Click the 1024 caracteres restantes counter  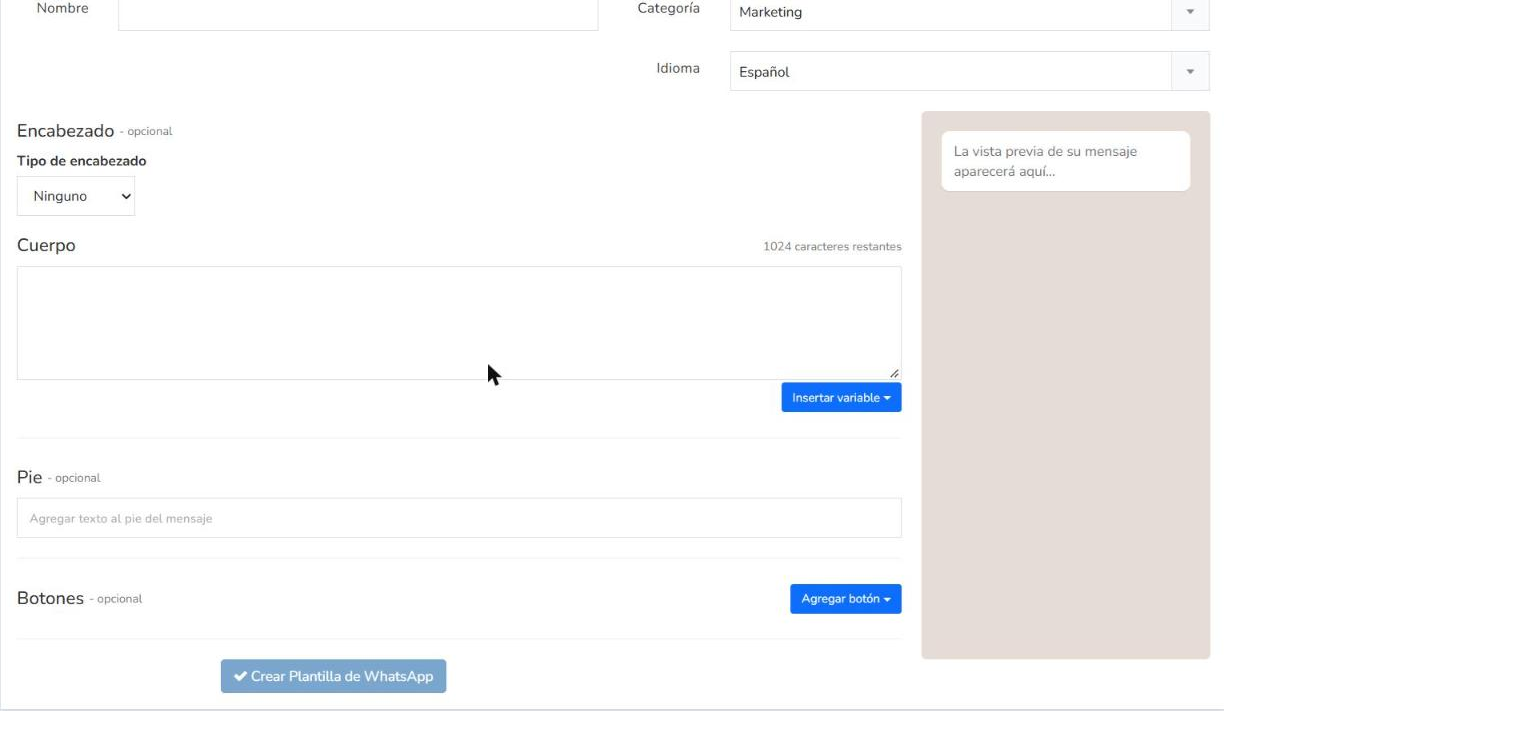tap(832, 246)
